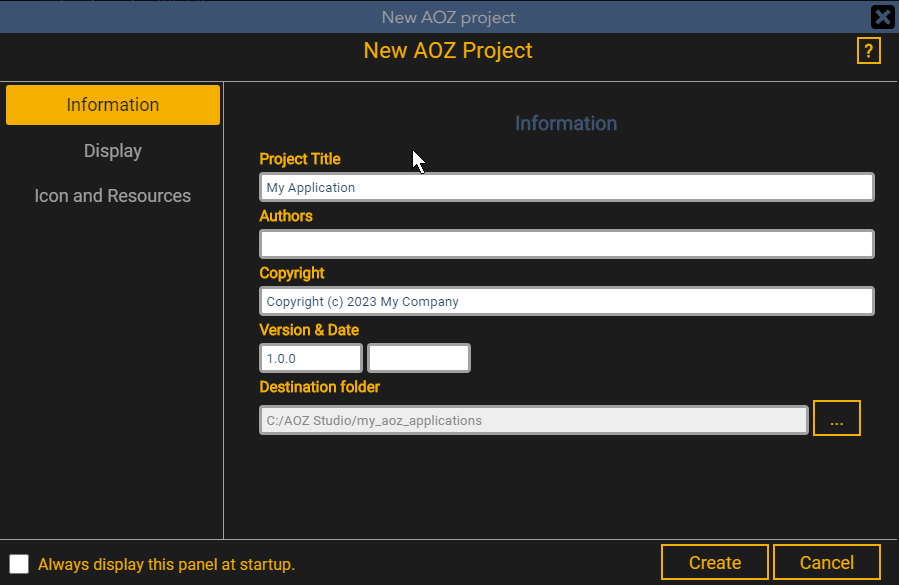Image resolution: width=899 pixels, height=585 pixels.
Task: Browse for destination folder with '...' button
Action: pos(836,418)
